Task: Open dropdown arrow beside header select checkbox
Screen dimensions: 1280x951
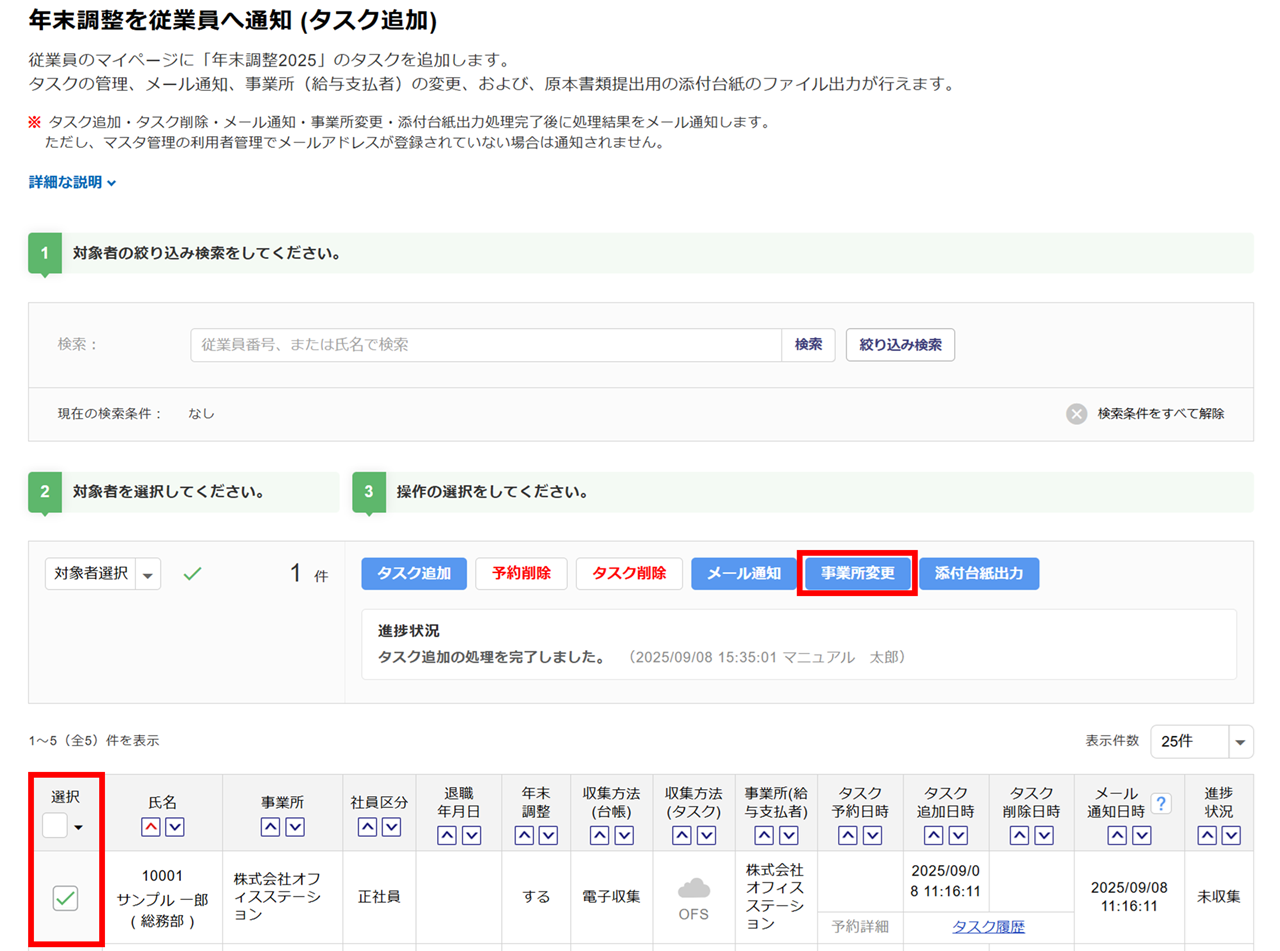Action: tap(79, 828)
